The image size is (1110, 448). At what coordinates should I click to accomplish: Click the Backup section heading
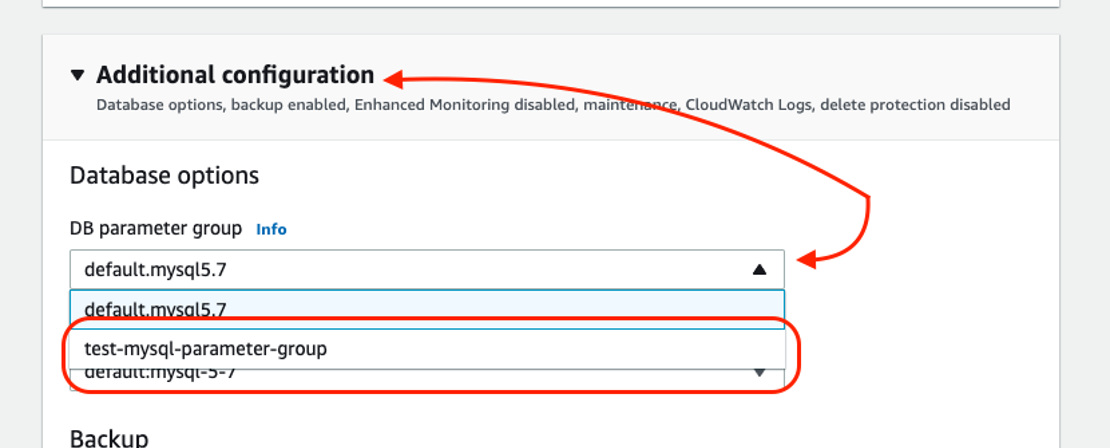click(109, 437)
